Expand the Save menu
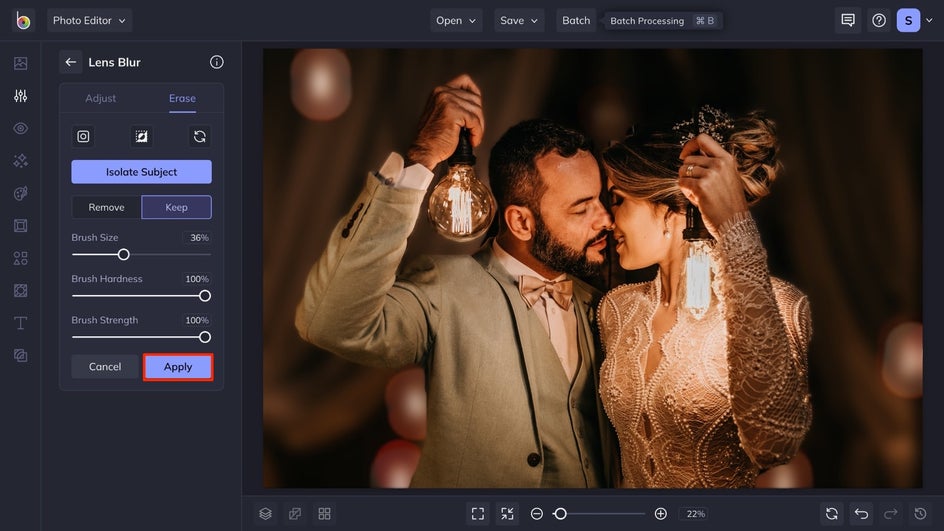The height and width of the screenshot is (531, 944). click(519, 20)
